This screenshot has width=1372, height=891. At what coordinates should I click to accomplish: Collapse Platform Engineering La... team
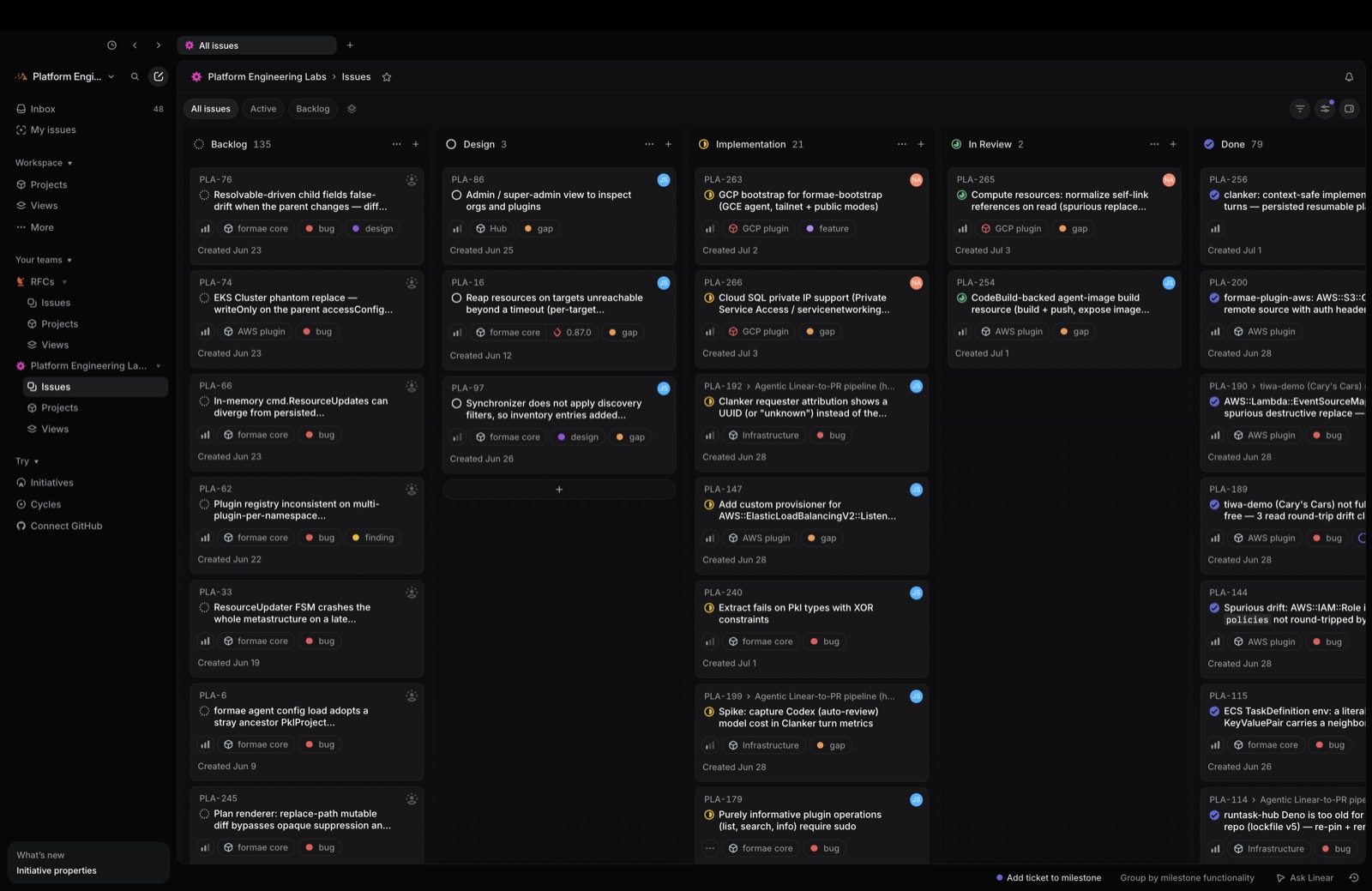click(x=158, y=366)
